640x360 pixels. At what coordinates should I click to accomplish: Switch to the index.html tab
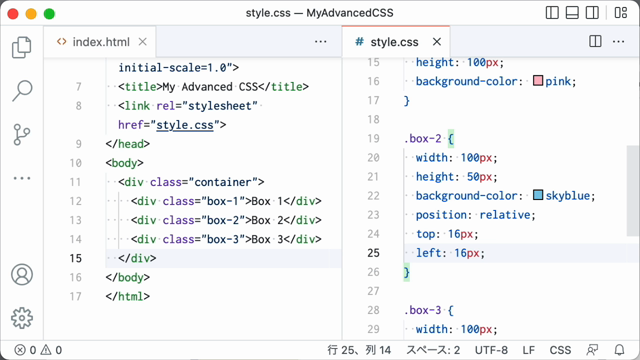click(x=100, y=42)
